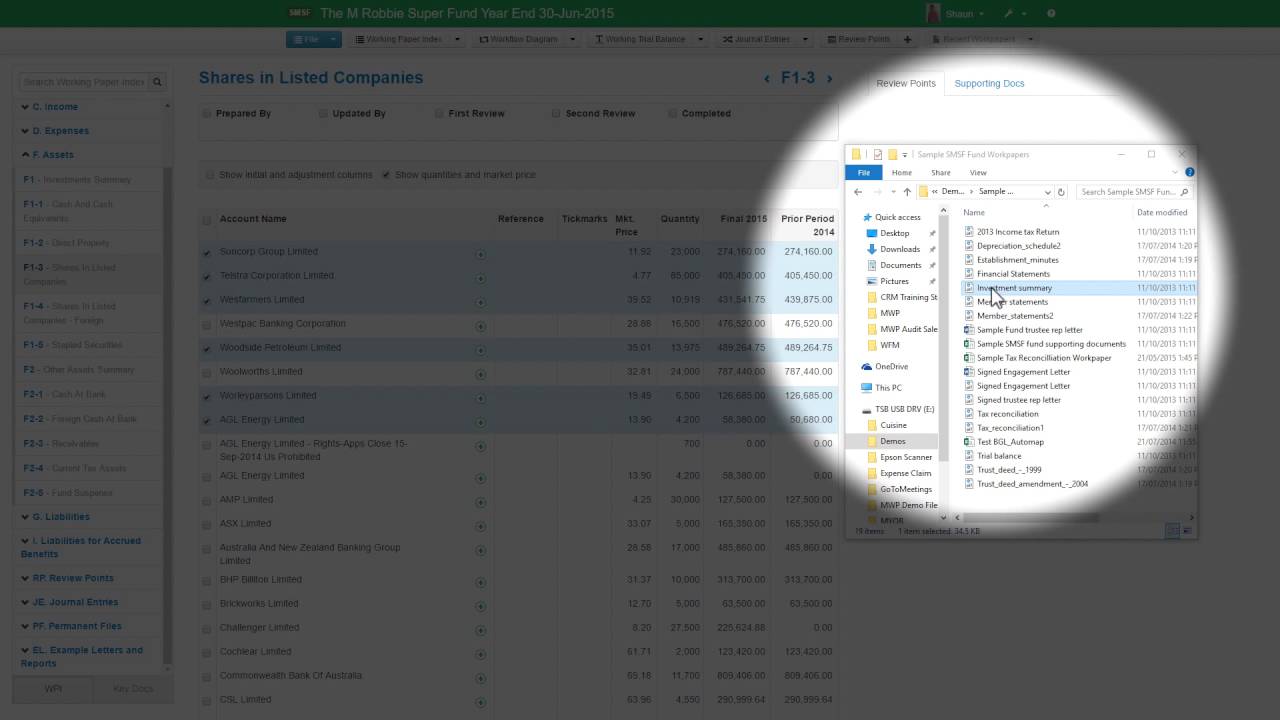Open Desktop in Quick access
Image resolution: width=1280 pixels, height=720 pixels.
[894, 233]
